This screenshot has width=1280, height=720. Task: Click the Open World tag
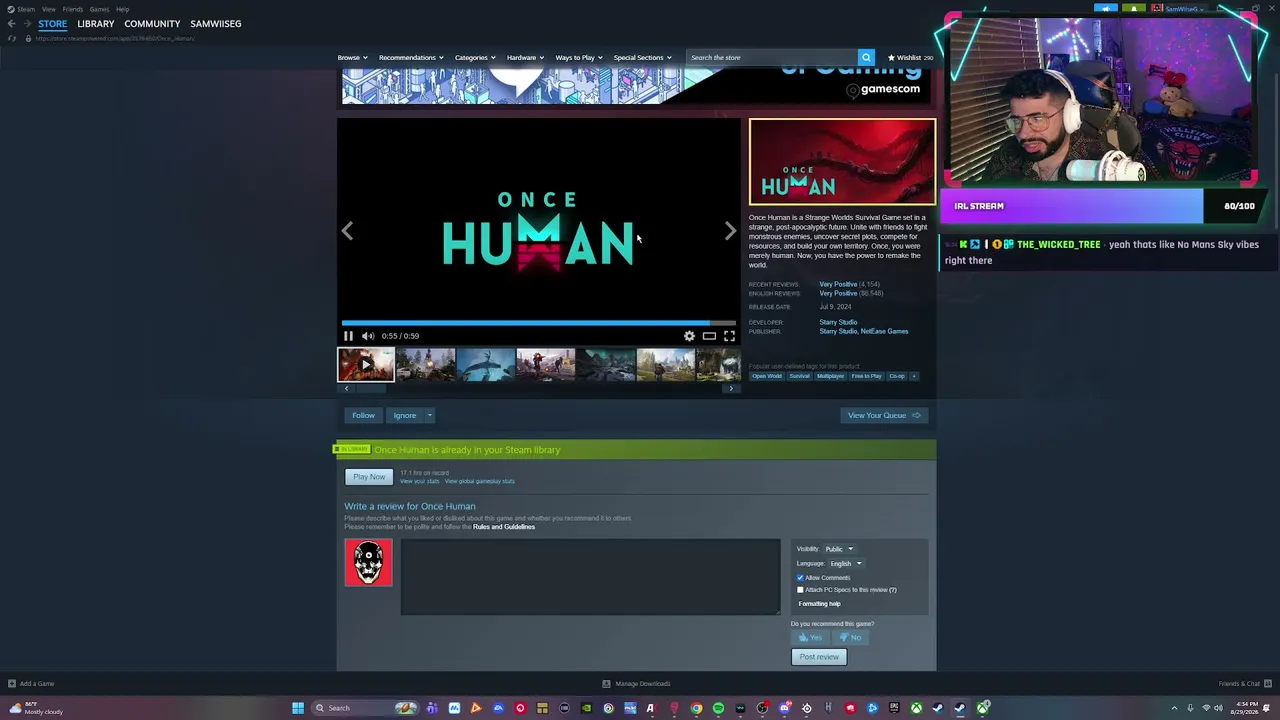tap(767, 376)
